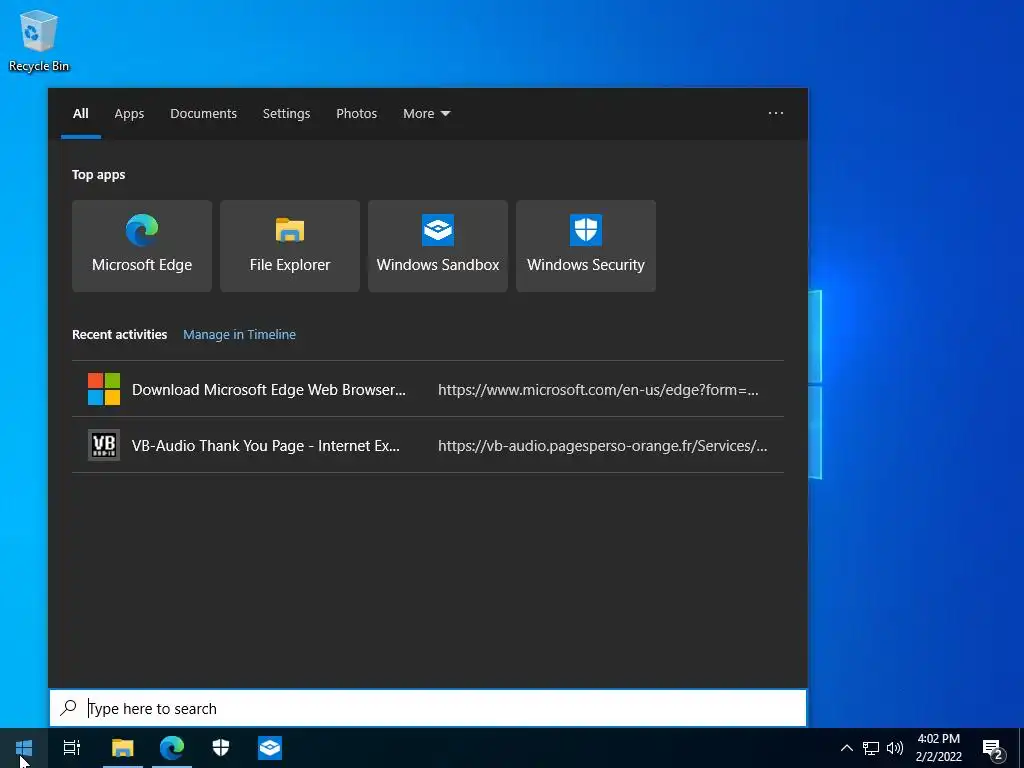Click the magnifier icon in search box
Viewport: 1024px width, 768px height.
pos(69,707)
